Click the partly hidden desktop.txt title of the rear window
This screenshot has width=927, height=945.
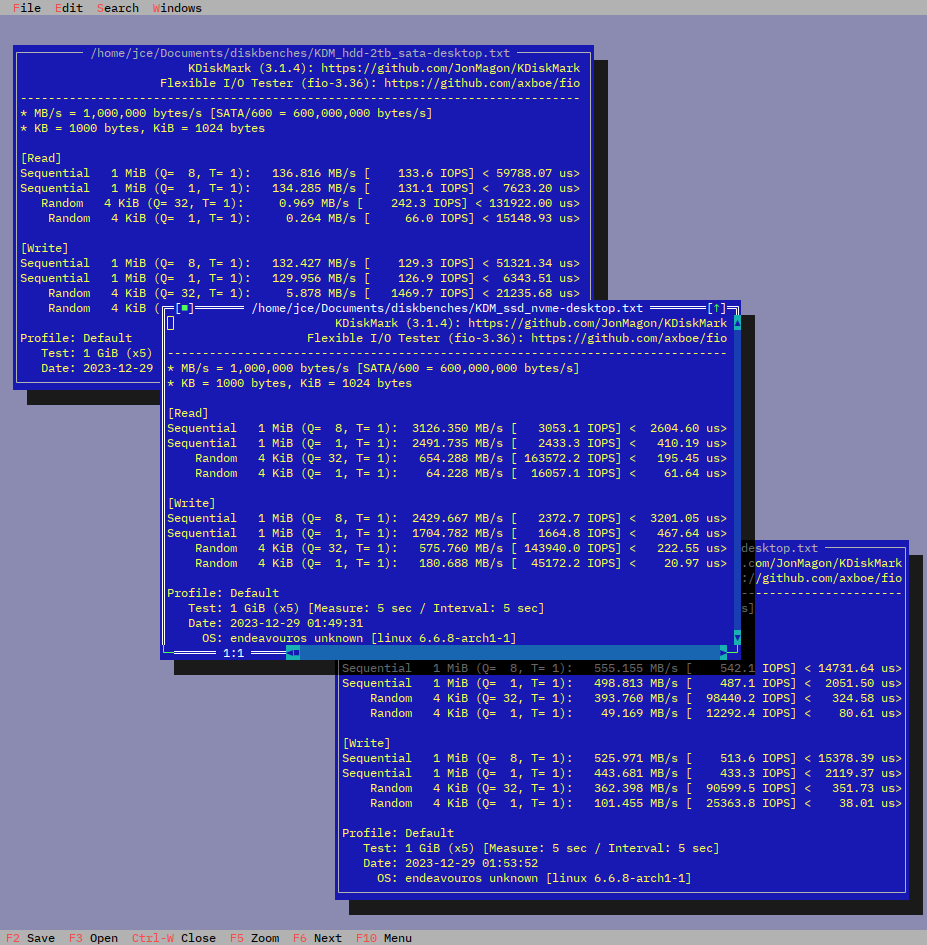[x=779, y=548]
